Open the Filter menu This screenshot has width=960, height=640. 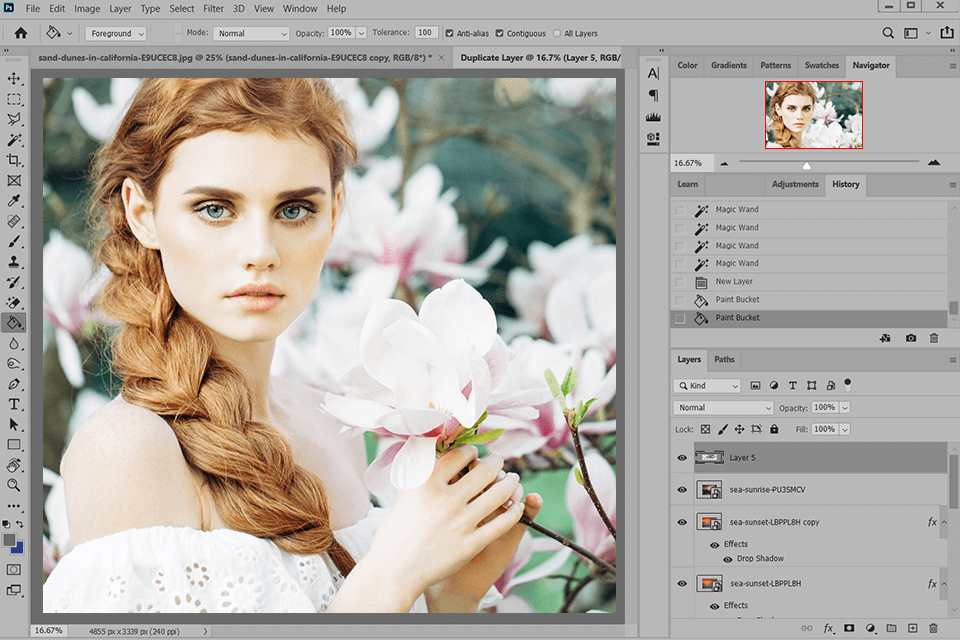213,8
